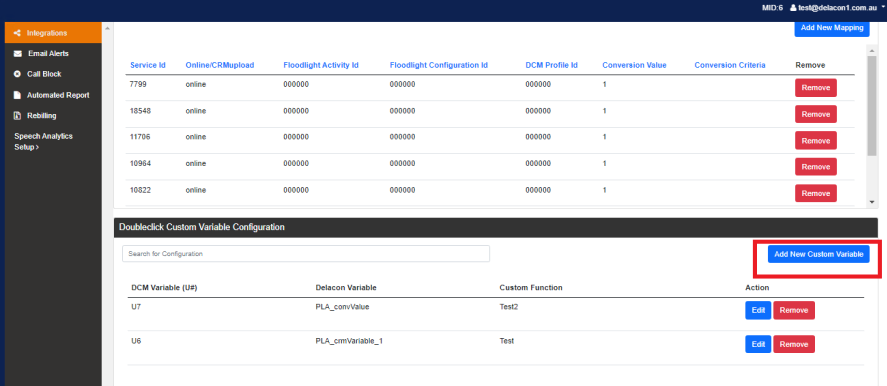Click the MID:6 label in header
The width and height of the screenshot is (887, 386).
(x=772, y=7)
